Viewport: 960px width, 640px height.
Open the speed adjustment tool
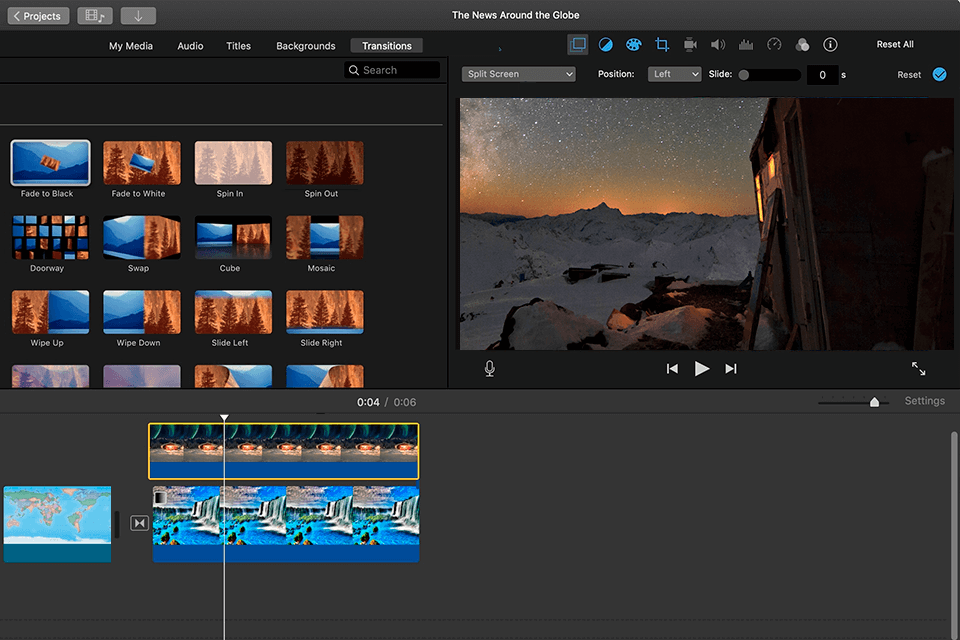pyautogui.click(x=774, y=44)
